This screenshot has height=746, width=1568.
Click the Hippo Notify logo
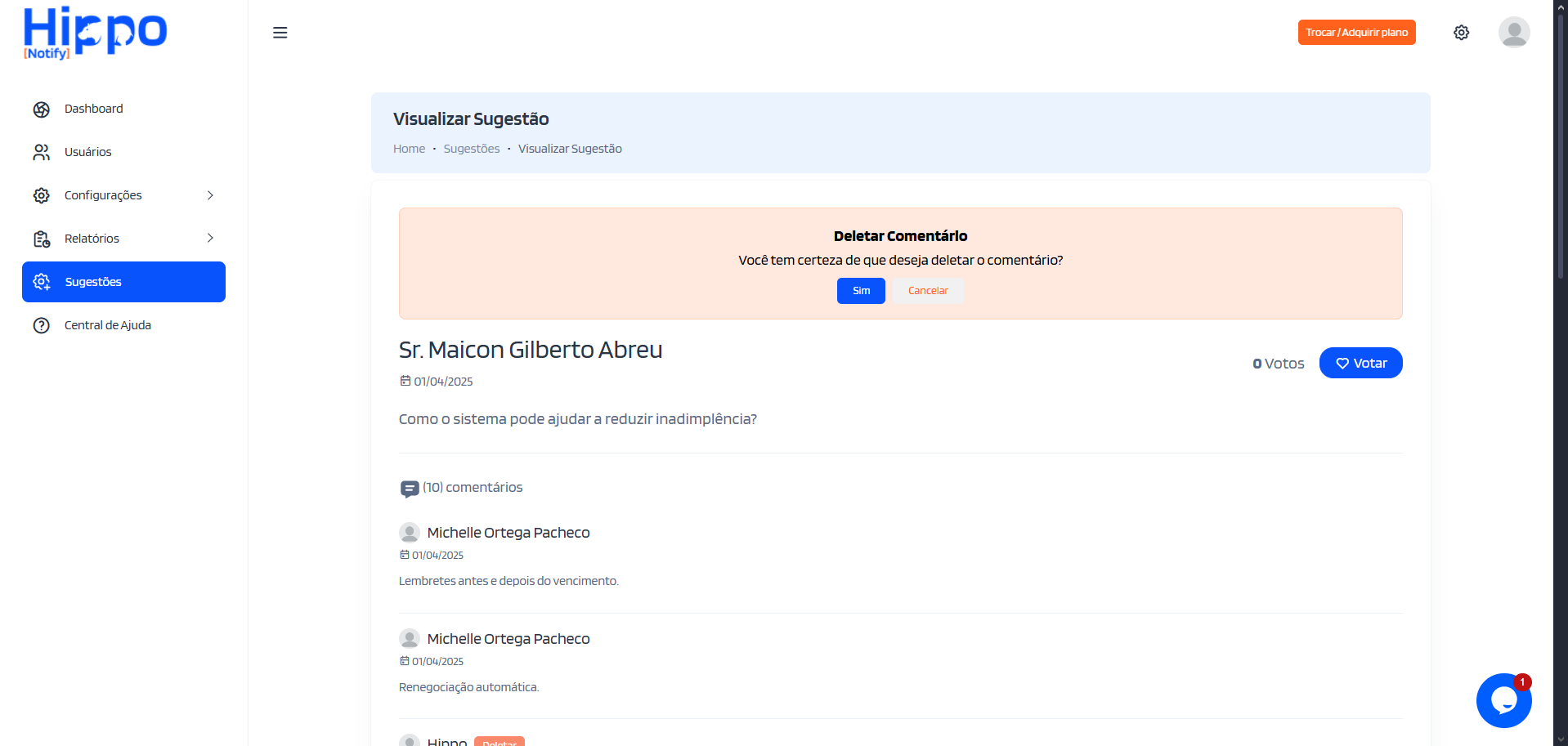point(95,34)
